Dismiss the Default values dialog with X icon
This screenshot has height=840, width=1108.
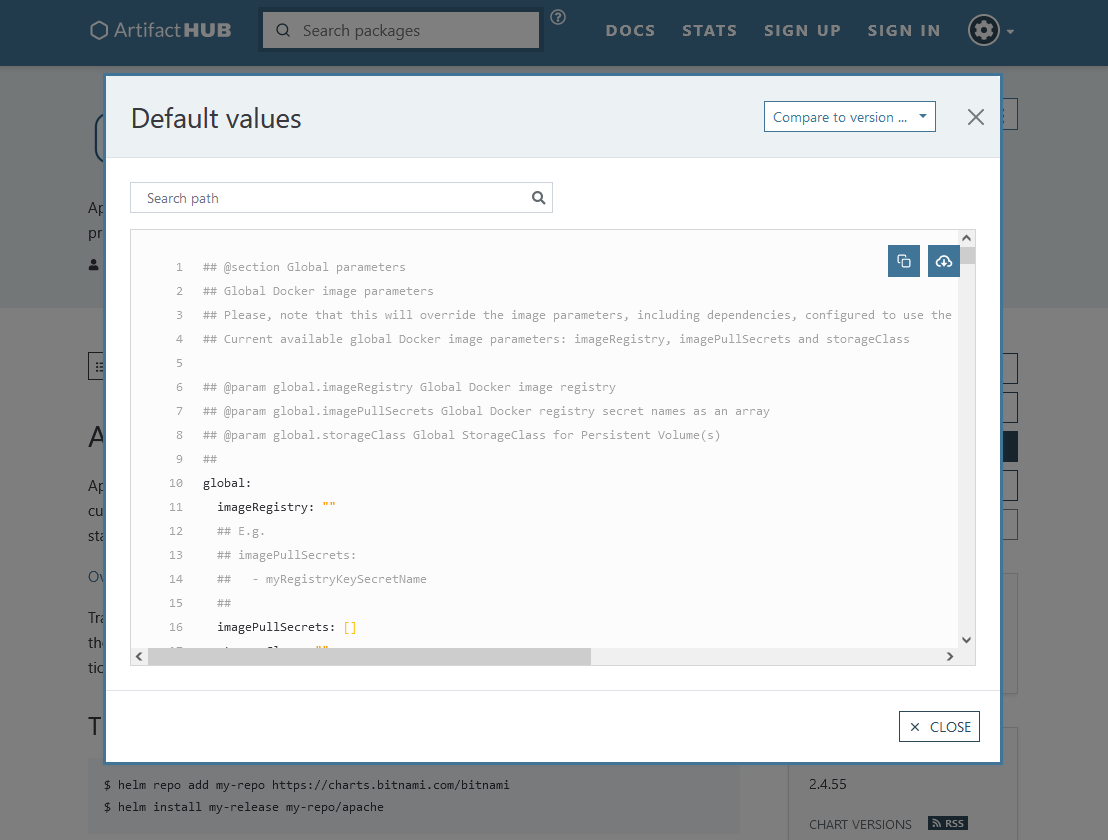(x=976, y=117)
